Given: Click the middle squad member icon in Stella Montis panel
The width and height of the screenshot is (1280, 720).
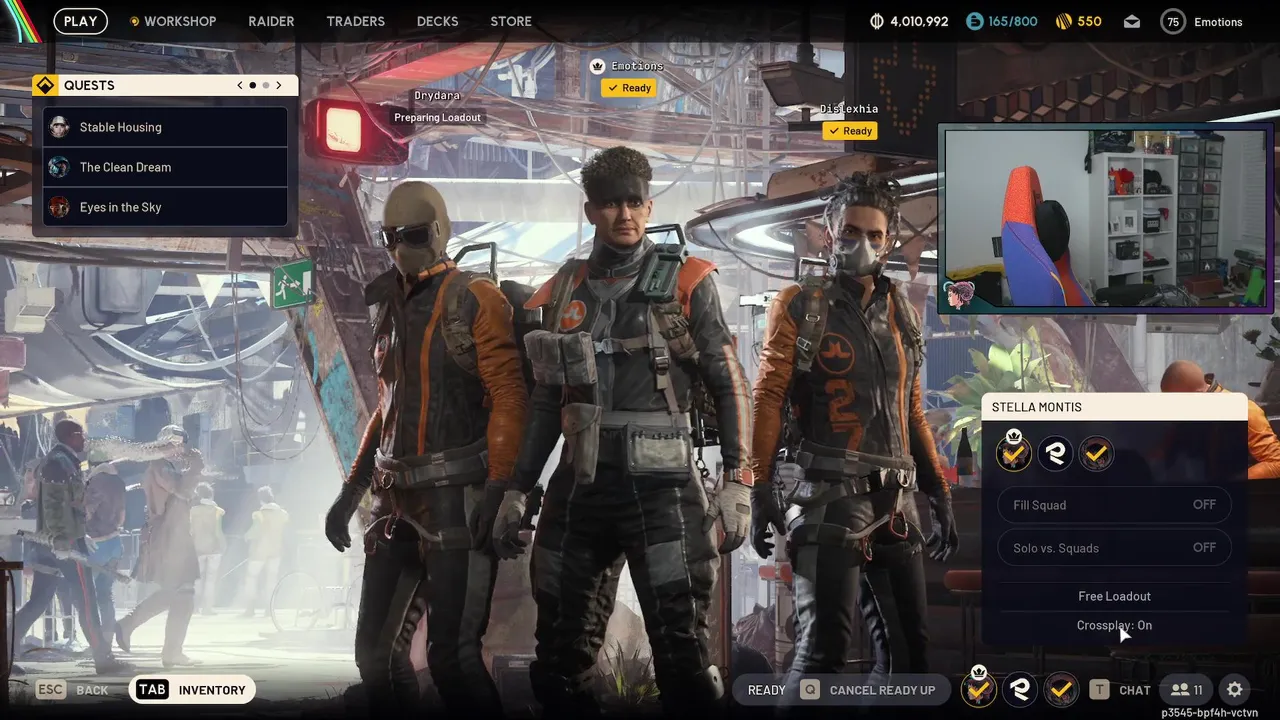Looking at the screenshot, I should pos(1055,454).
